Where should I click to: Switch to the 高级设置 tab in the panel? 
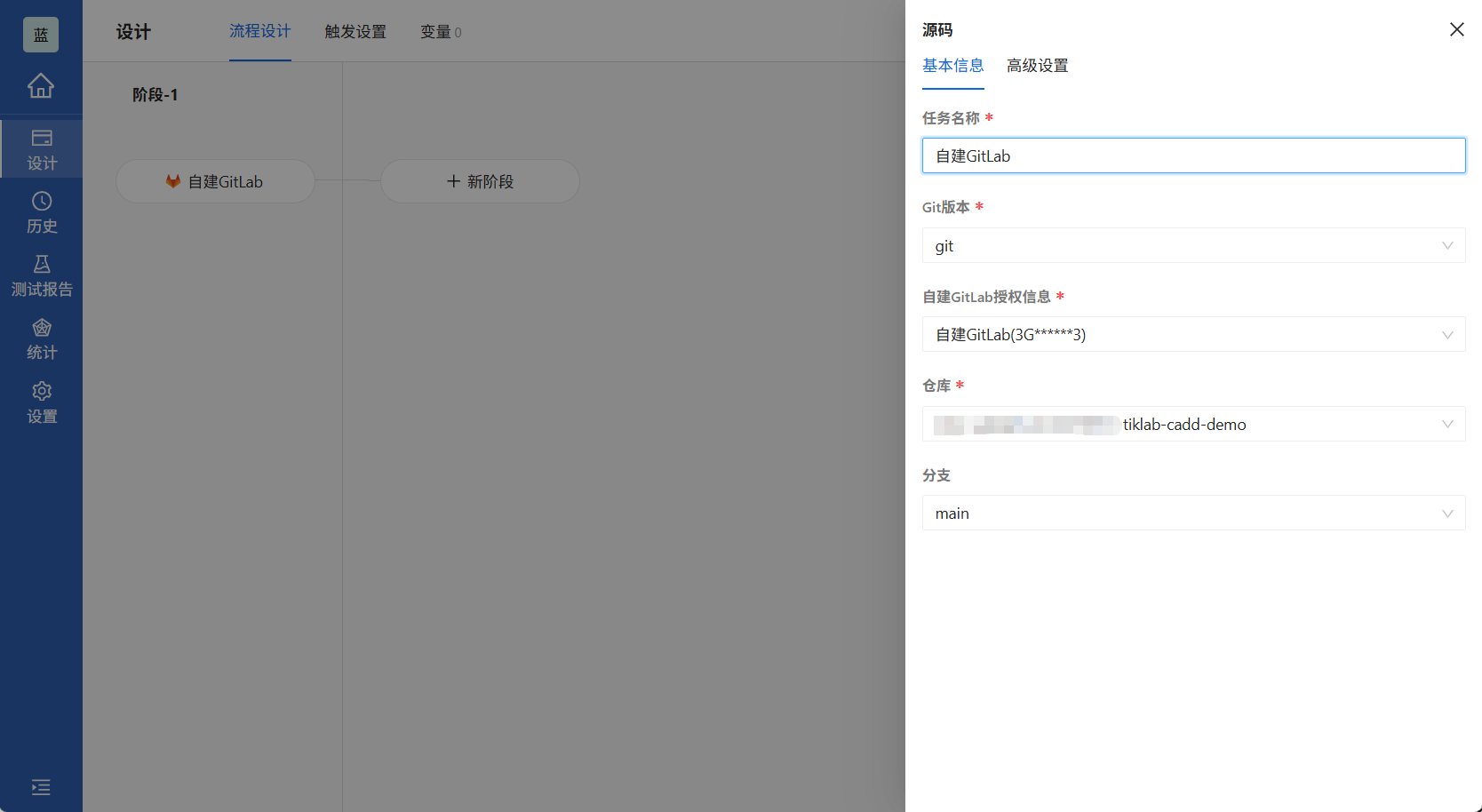click(1037, 66)
